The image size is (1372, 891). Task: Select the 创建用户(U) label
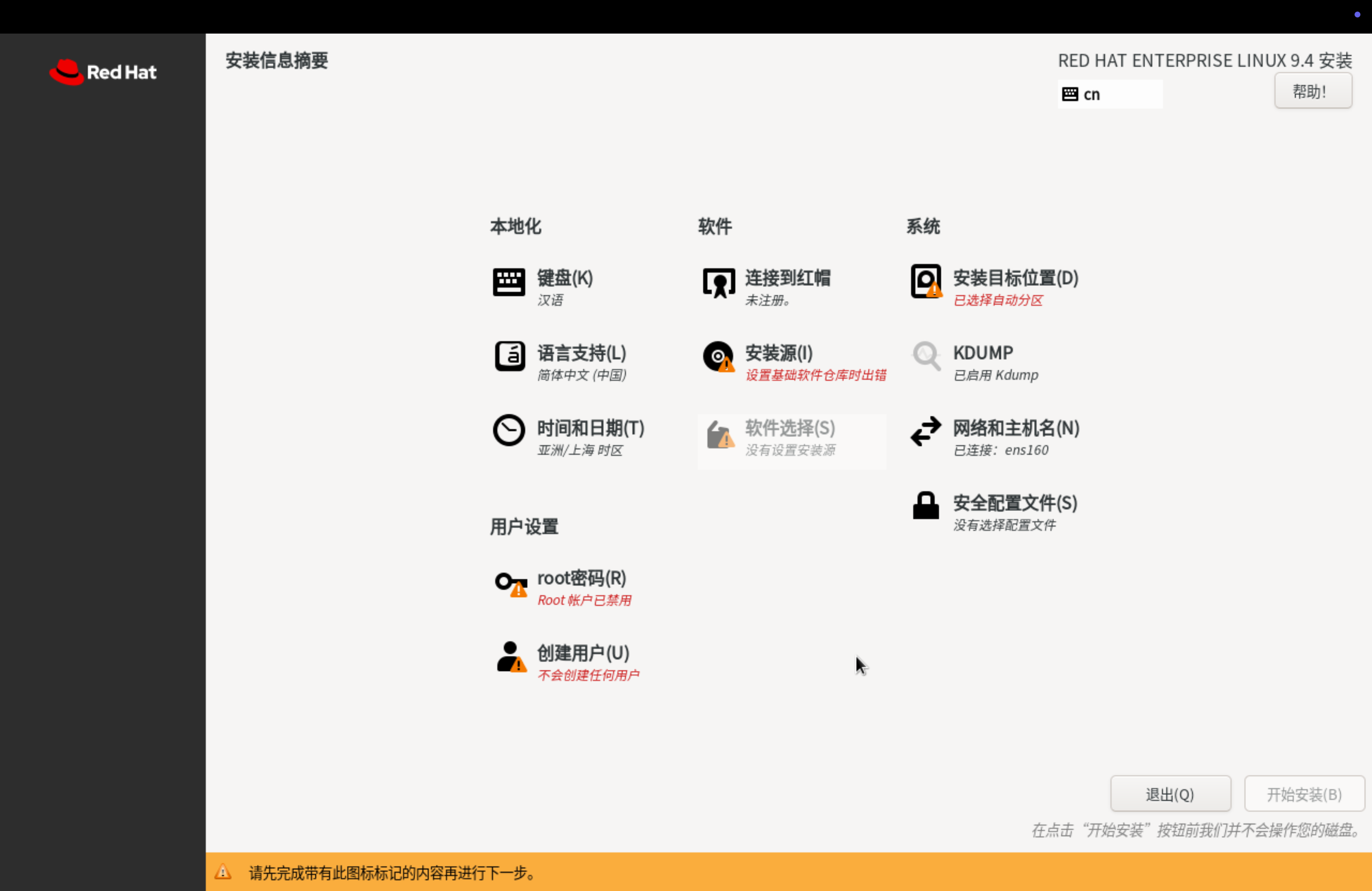point(583,652)
